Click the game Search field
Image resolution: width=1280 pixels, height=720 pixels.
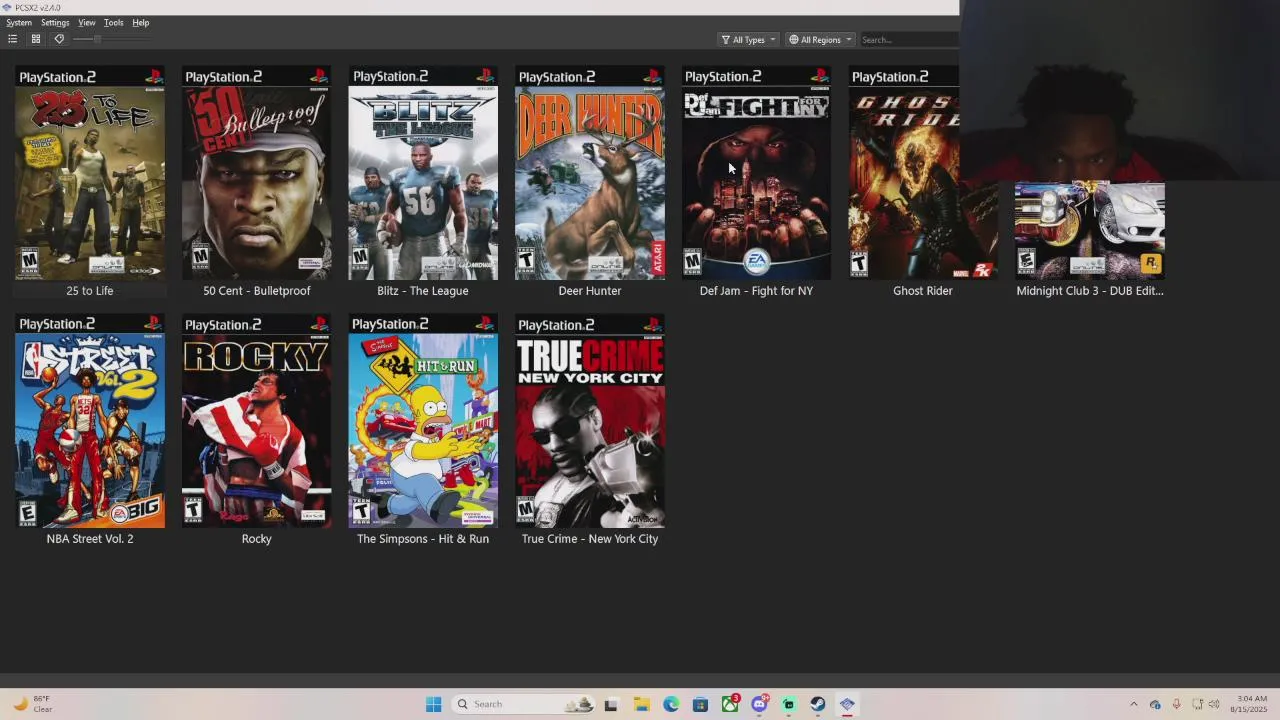click(x=908, y=40)
